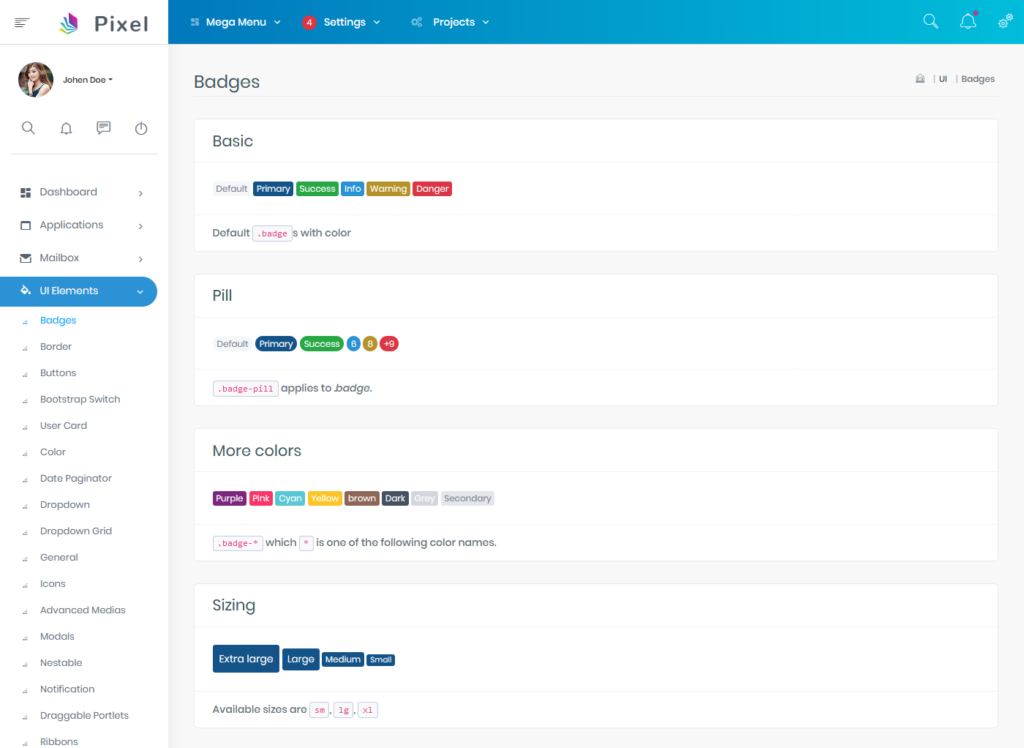Click the xl size code label
The image size is (1024, 748).
tap(368, 710)
